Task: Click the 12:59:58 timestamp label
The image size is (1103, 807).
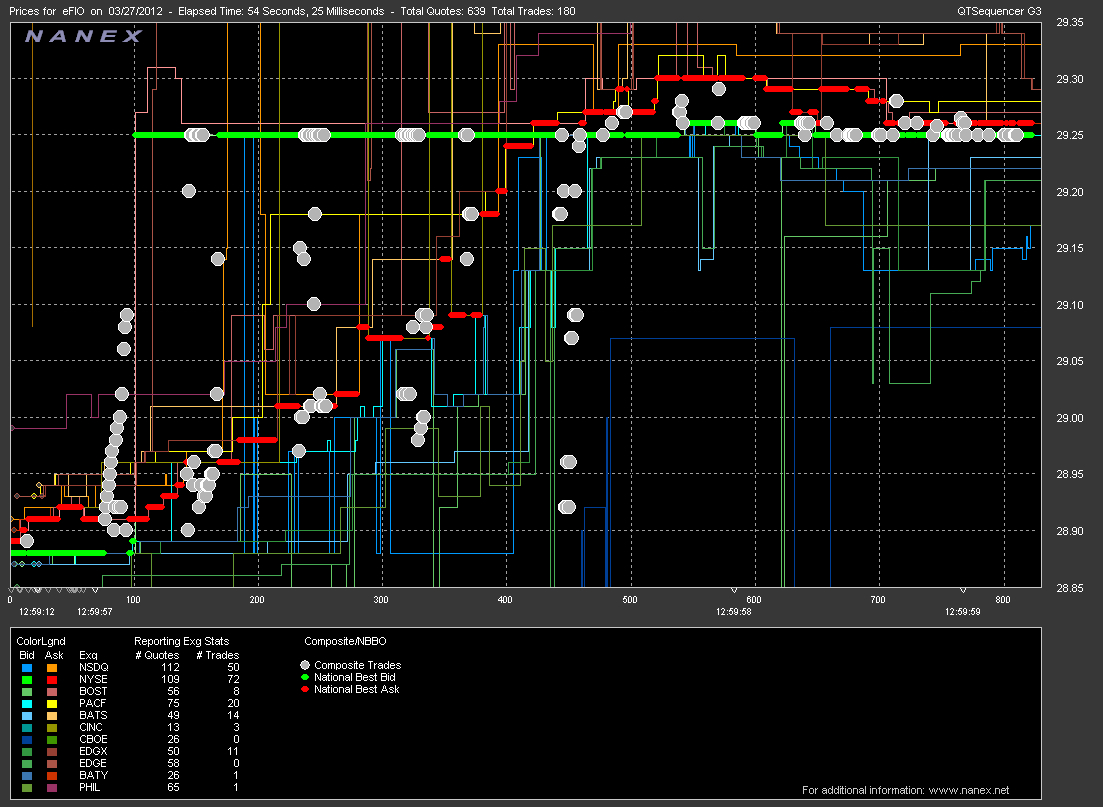Action: pyautogui.click(x=734, y=612)
